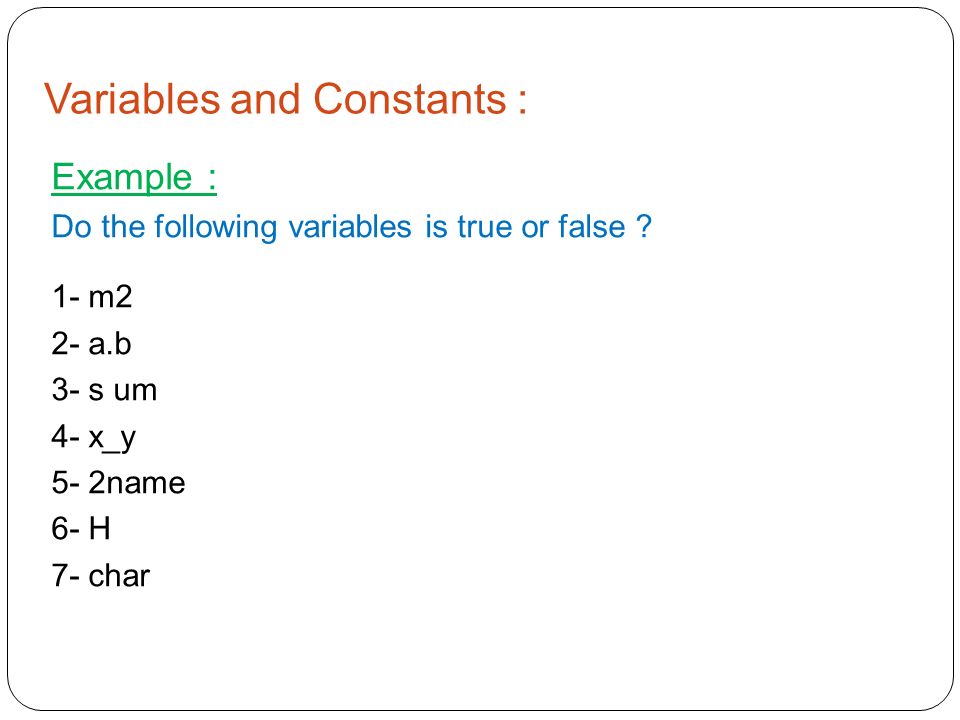
Task: Click the word 'variables' in the blue question
Action: [350, 226]
